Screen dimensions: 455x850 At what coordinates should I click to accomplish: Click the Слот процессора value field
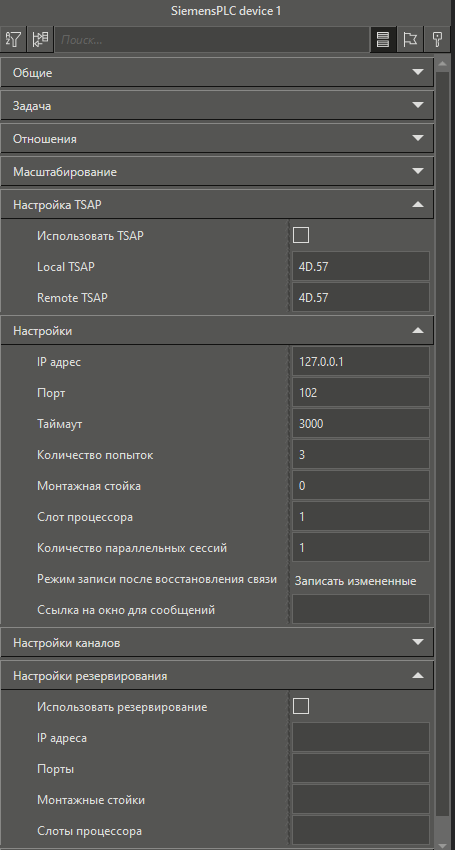click(x=361, y=516)
